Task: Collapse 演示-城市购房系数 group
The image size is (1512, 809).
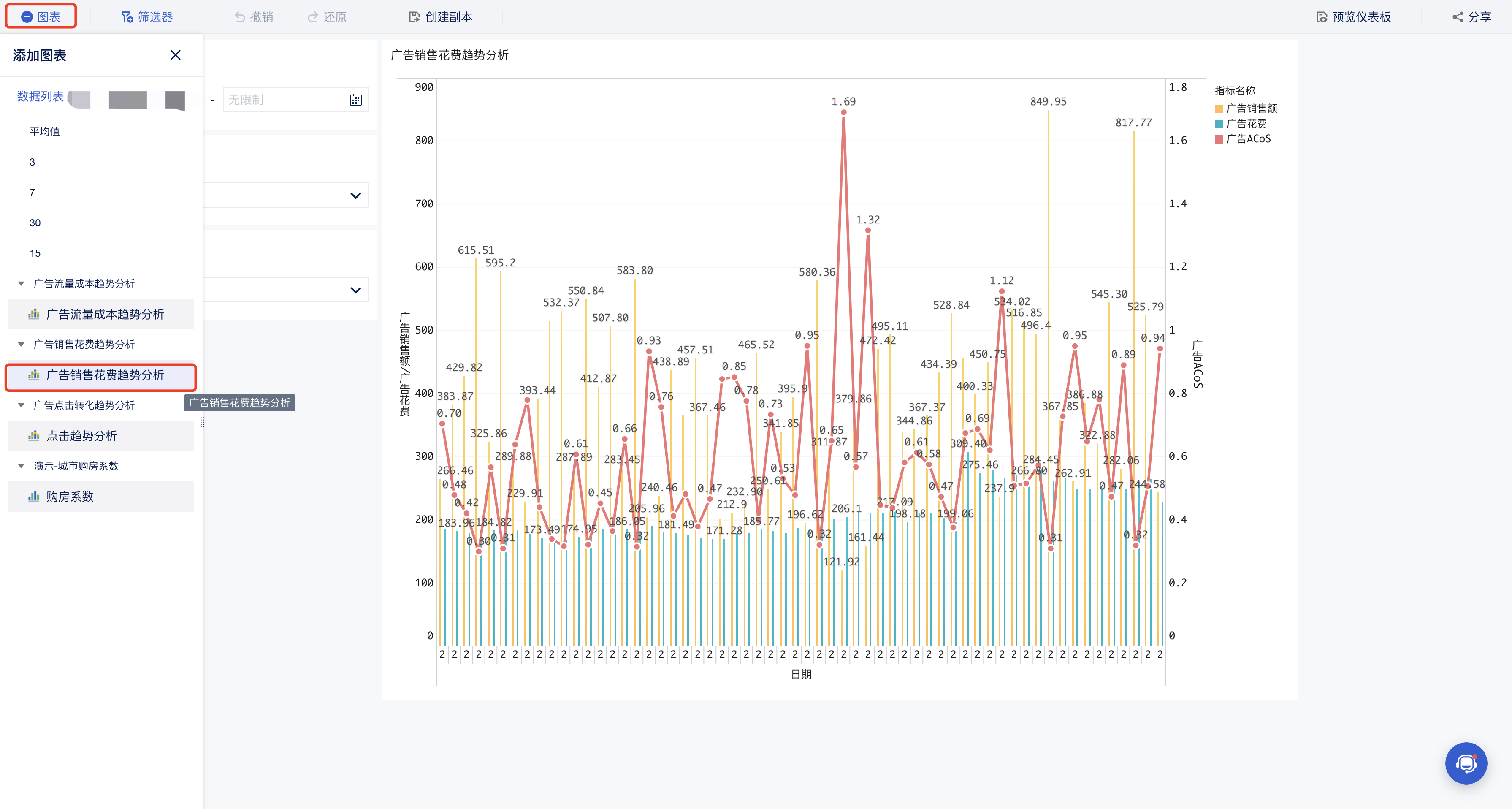Action: pyautogui.click(x=21, y=466)
